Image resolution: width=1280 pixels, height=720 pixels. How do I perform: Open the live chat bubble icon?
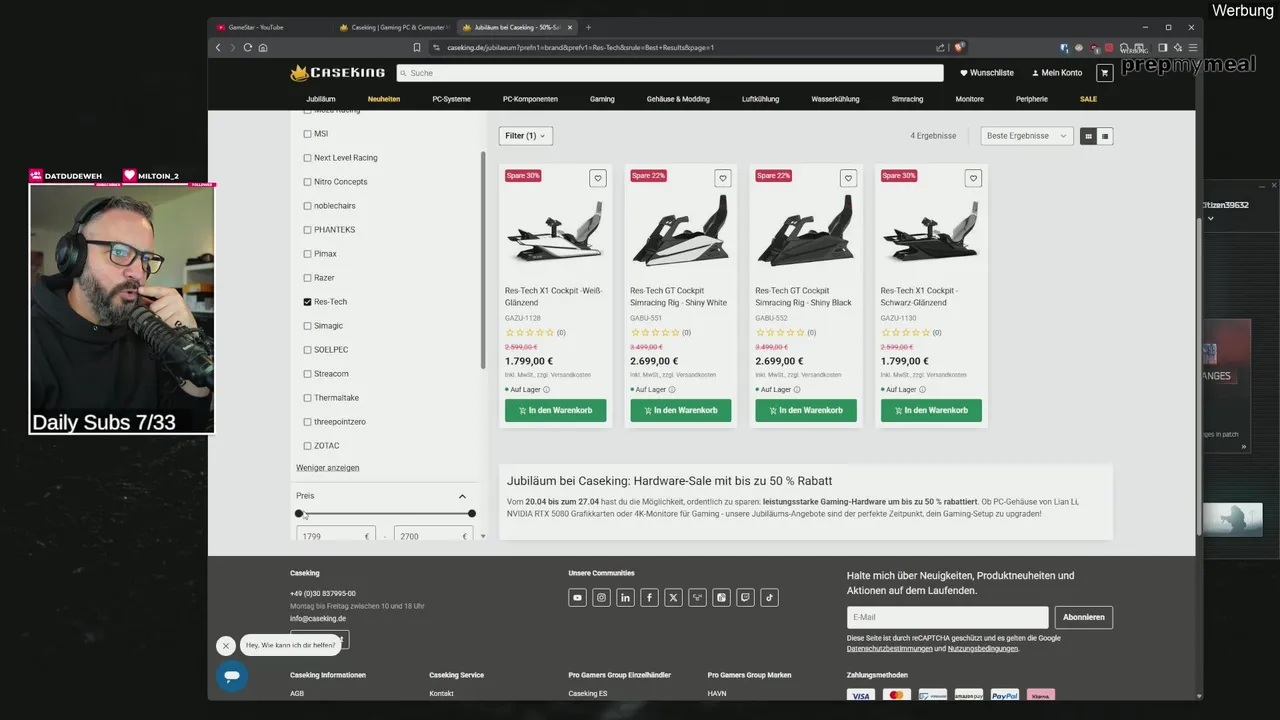click(232, 676)
